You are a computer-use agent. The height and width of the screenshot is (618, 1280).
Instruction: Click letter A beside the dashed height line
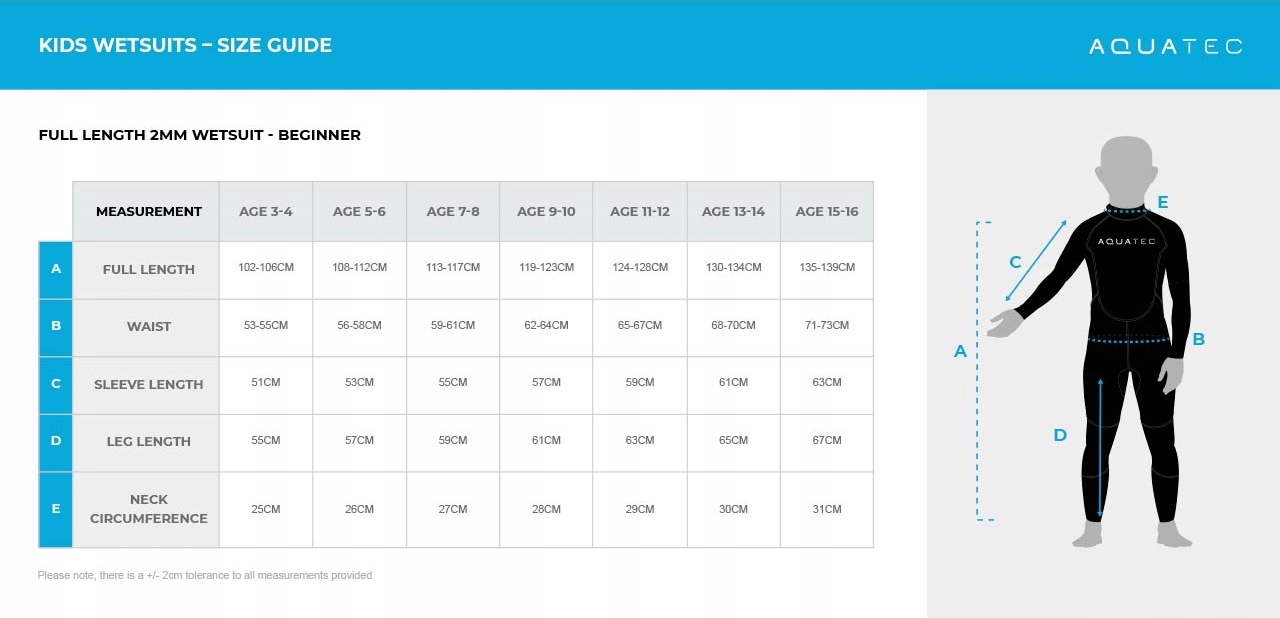pyautogui.click(x=960, y=351)
